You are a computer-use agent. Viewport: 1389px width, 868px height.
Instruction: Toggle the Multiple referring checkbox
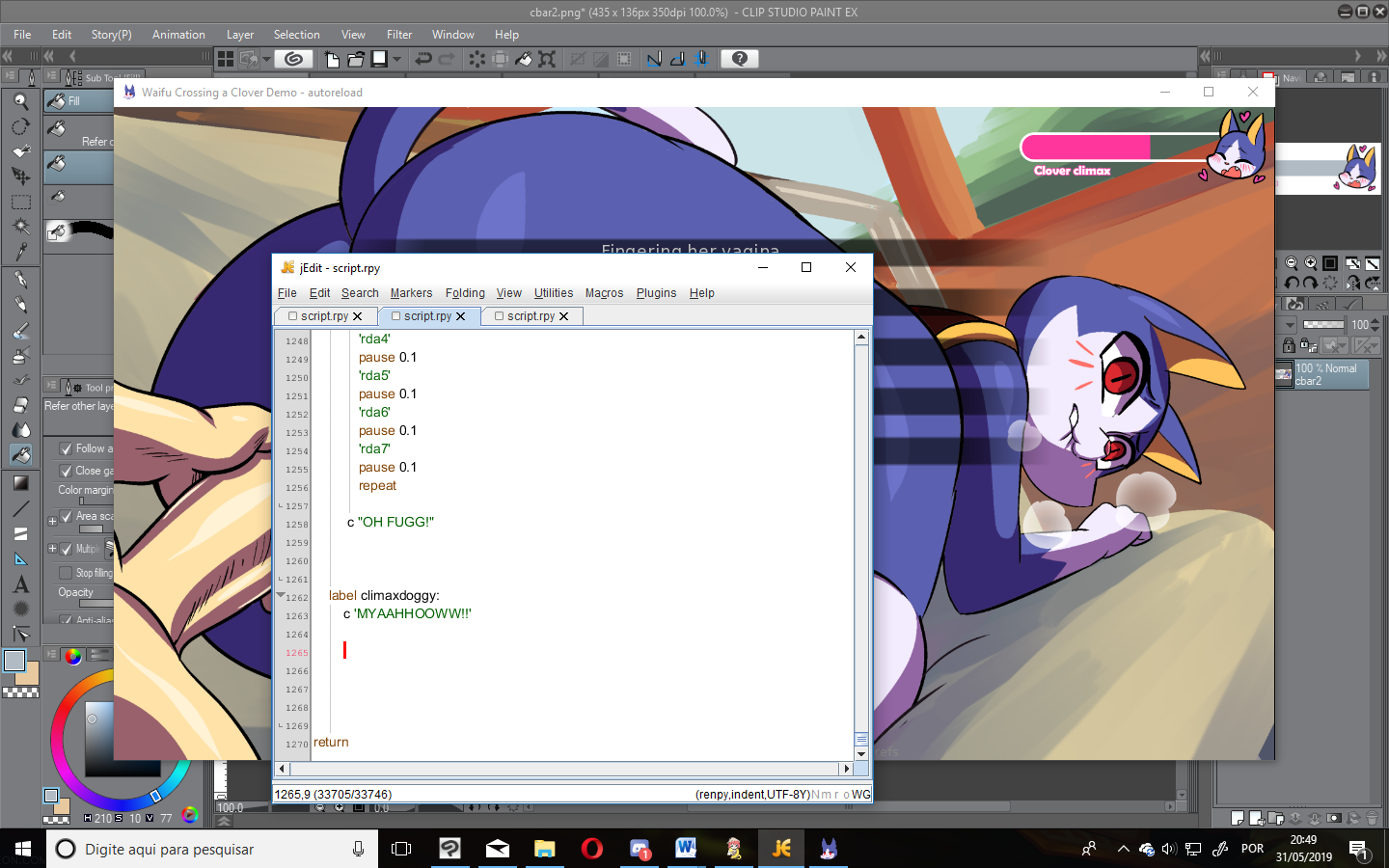[67, 549]
